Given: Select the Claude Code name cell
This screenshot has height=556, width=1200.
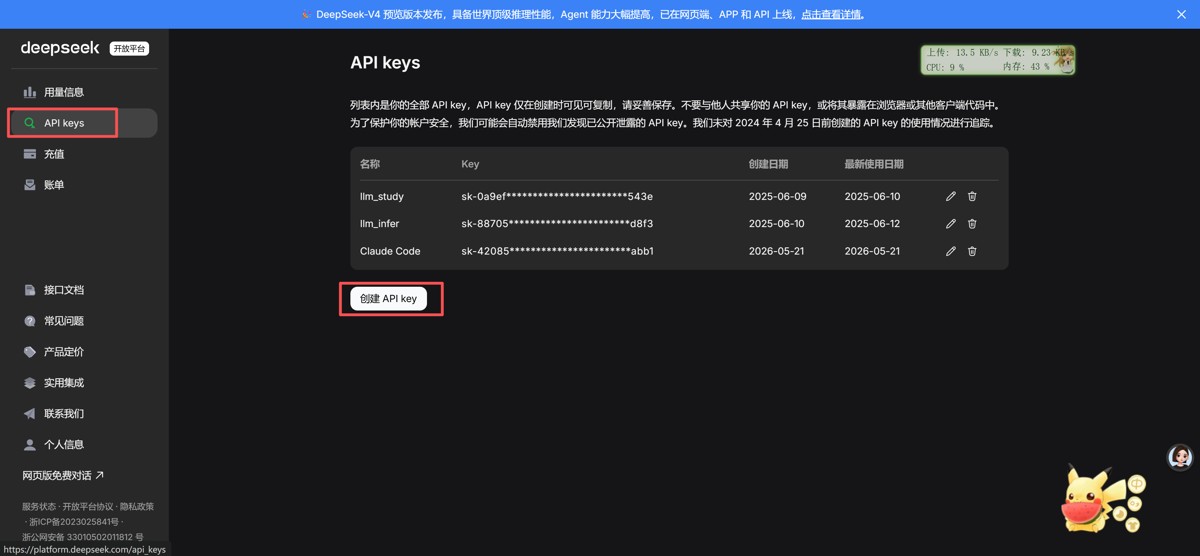Looking at the screenshot, I should point(390,251).
